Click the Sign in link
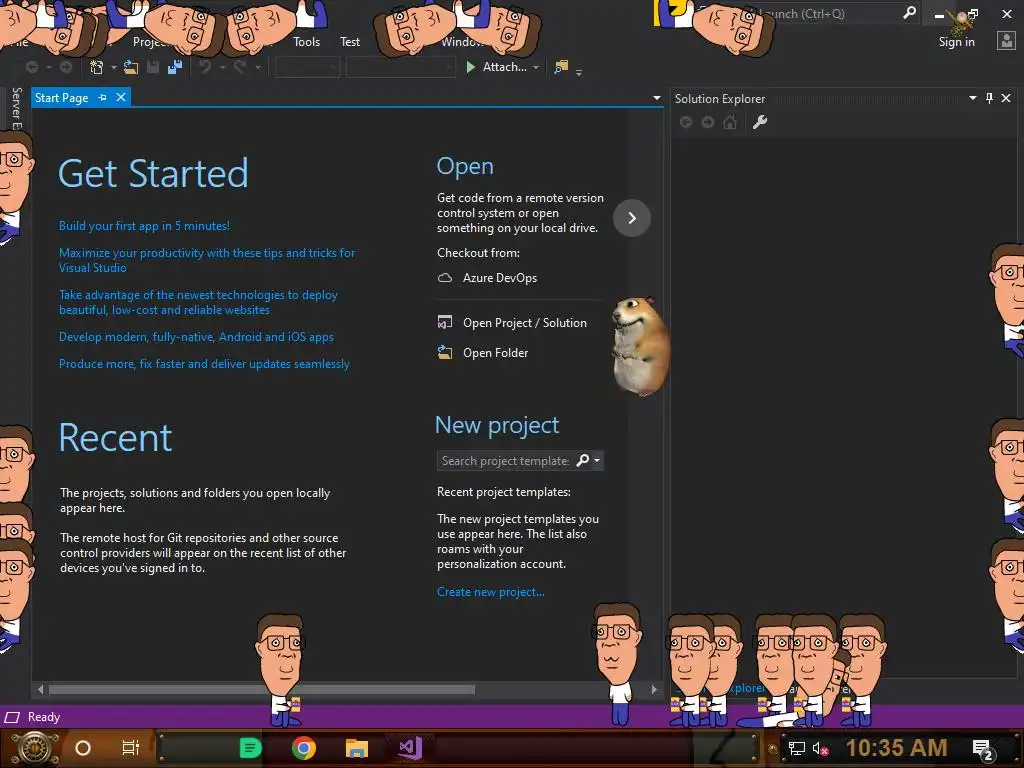Screen dimensions: 1024x768 click(956, 42)
